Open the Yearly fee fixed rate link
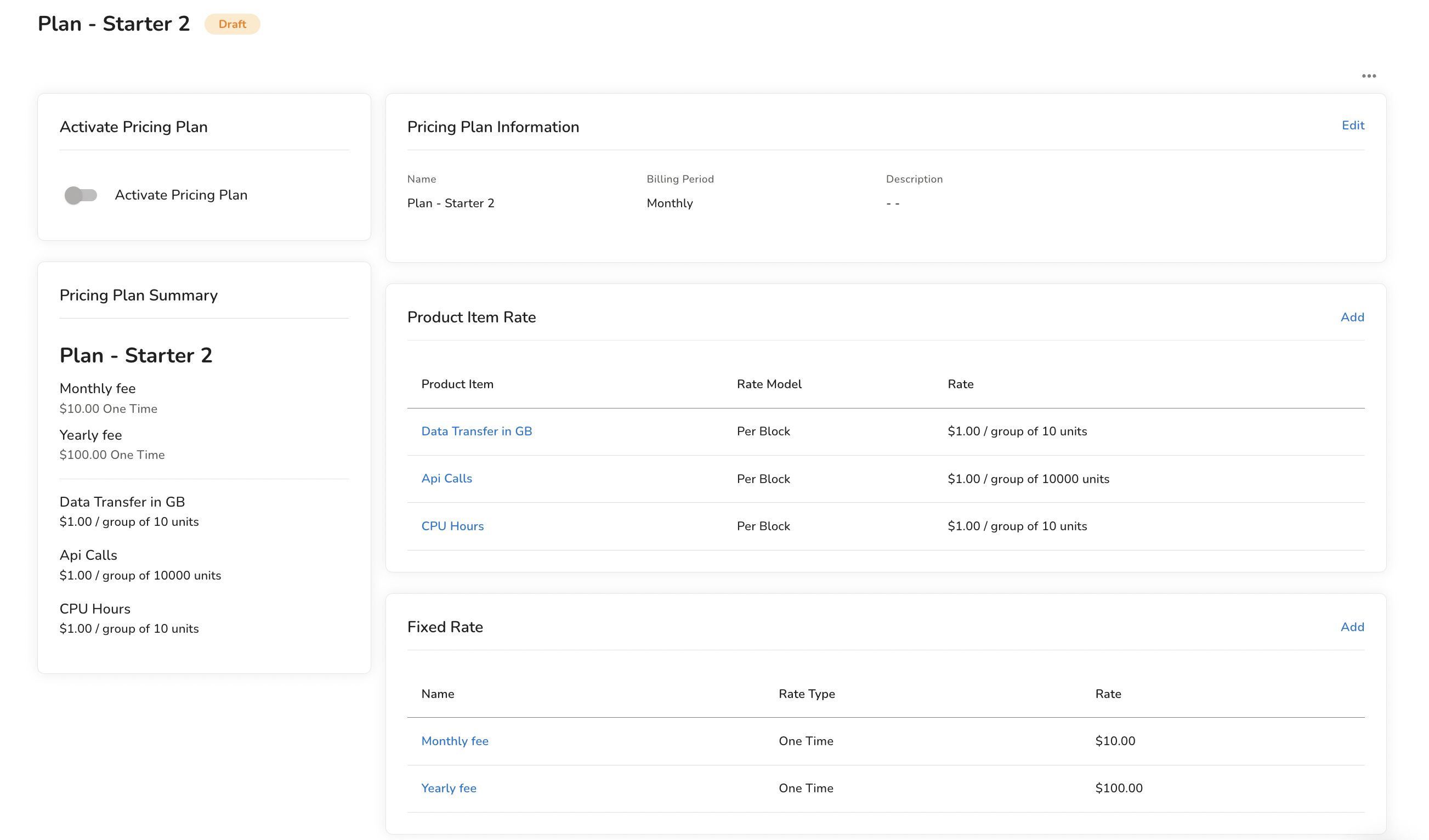The width and height of the screenshot is (1429, 840). pyautogui.click(x=449, y=788)
